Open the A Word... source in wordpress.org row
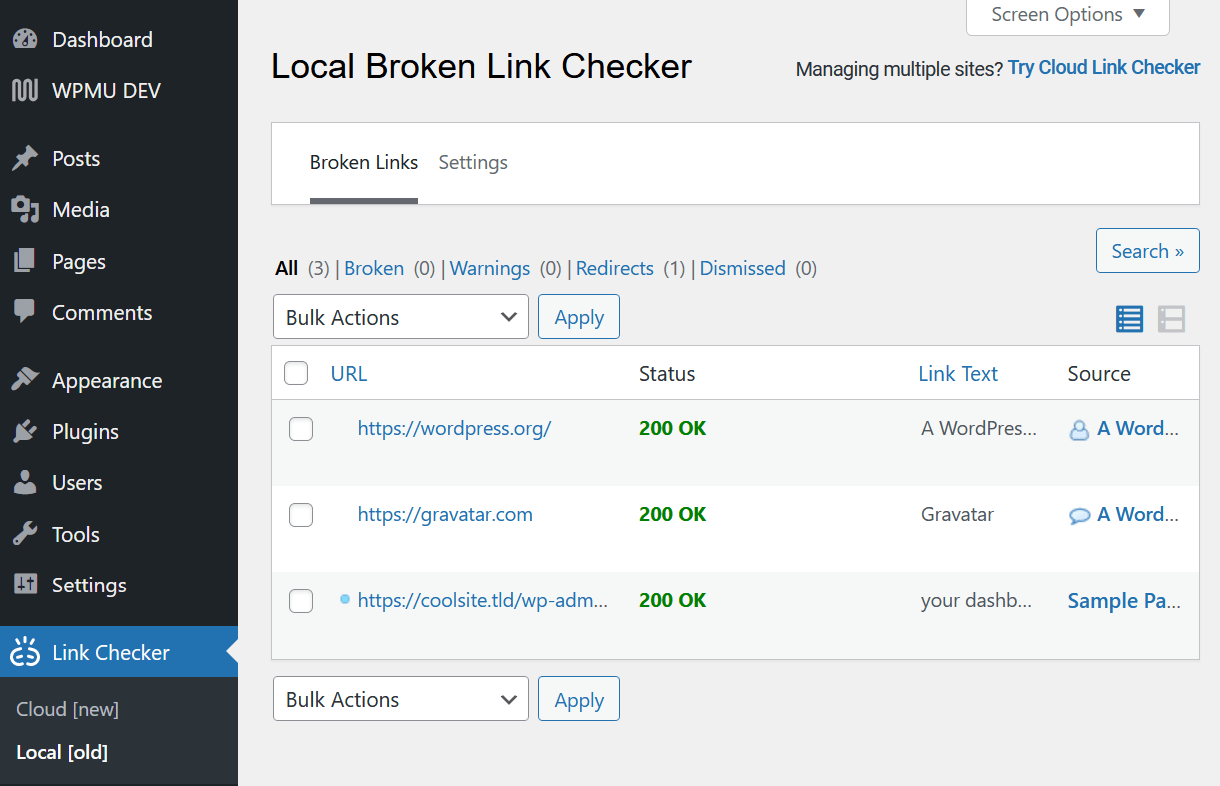 coord(1138,428)
